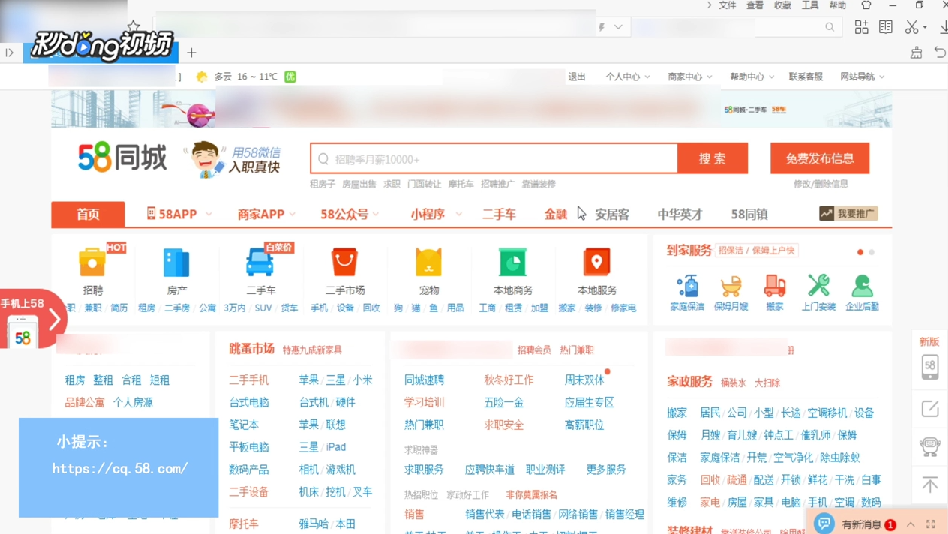Open the 二手市场 shopping bag icon
948x534 pixels.
(x=345, y=262)
